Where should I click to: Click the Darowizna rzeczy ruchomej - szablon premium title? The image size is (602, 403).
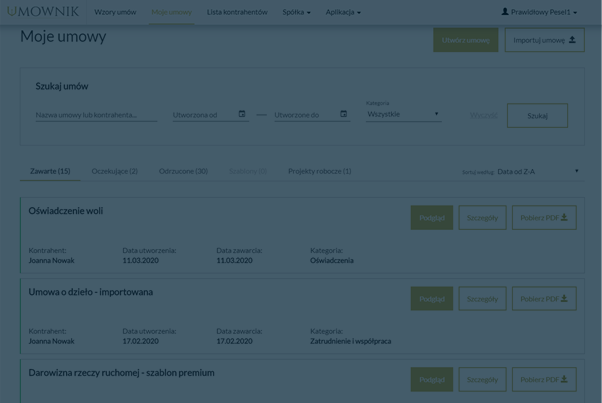tap(121, 373)
